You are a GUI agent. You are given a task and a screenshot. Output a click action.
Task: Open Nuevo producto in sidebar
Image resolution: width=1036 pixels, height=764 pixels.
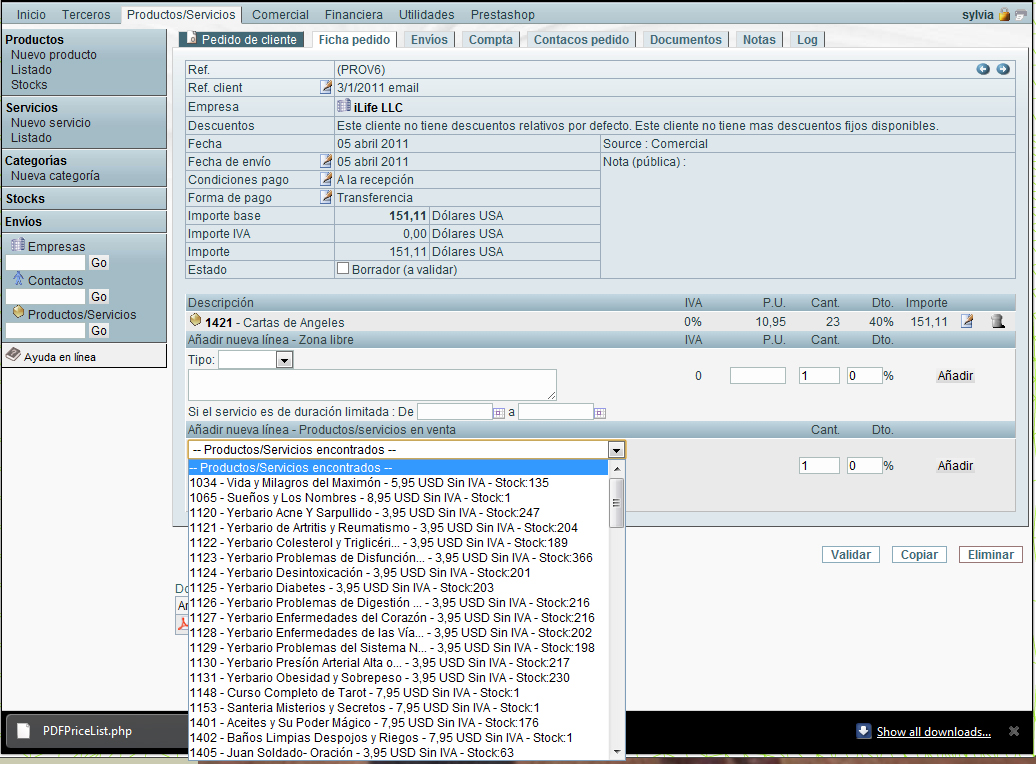(x=54, y=55)
